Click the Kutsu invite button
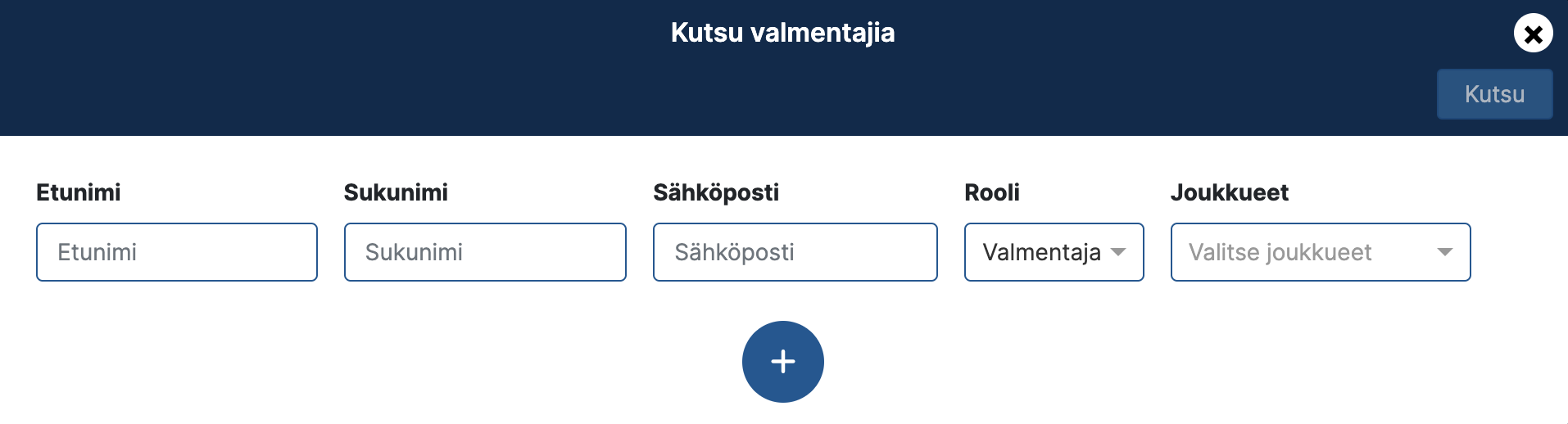1568x424 pixels. pyautogui.click(x=1494, y=94)
